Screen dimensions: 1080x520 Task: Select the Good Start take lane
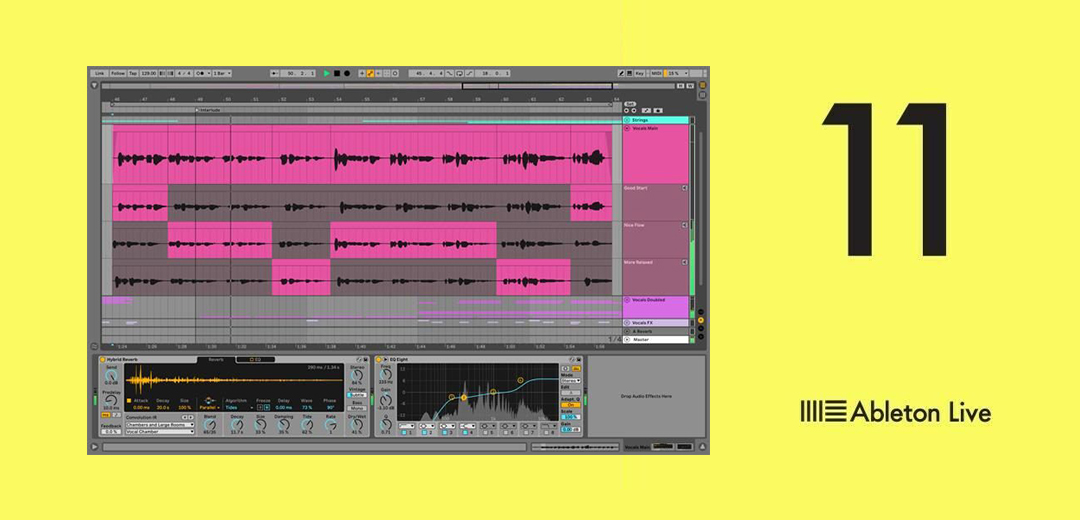coord(655,202)
